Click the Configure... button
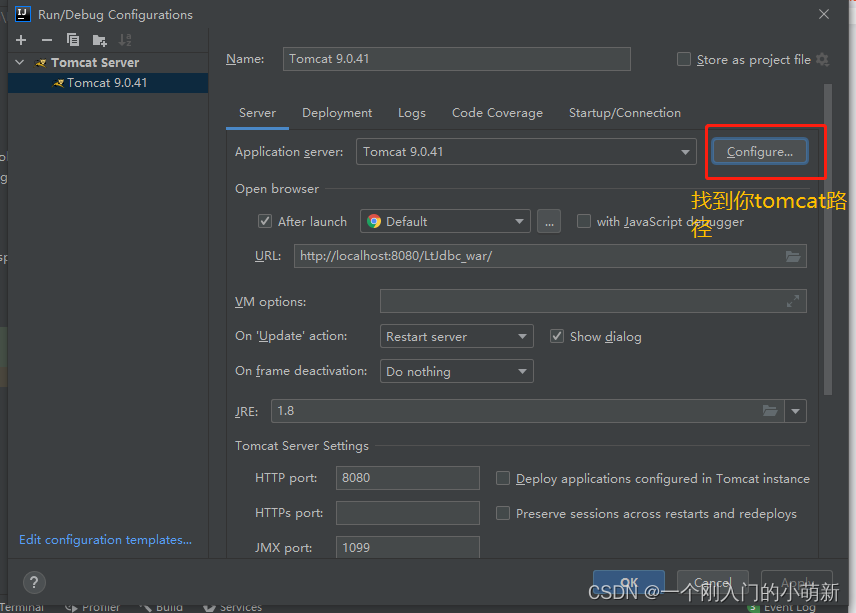This screenshot has width=856, height=613. (759, 152)
